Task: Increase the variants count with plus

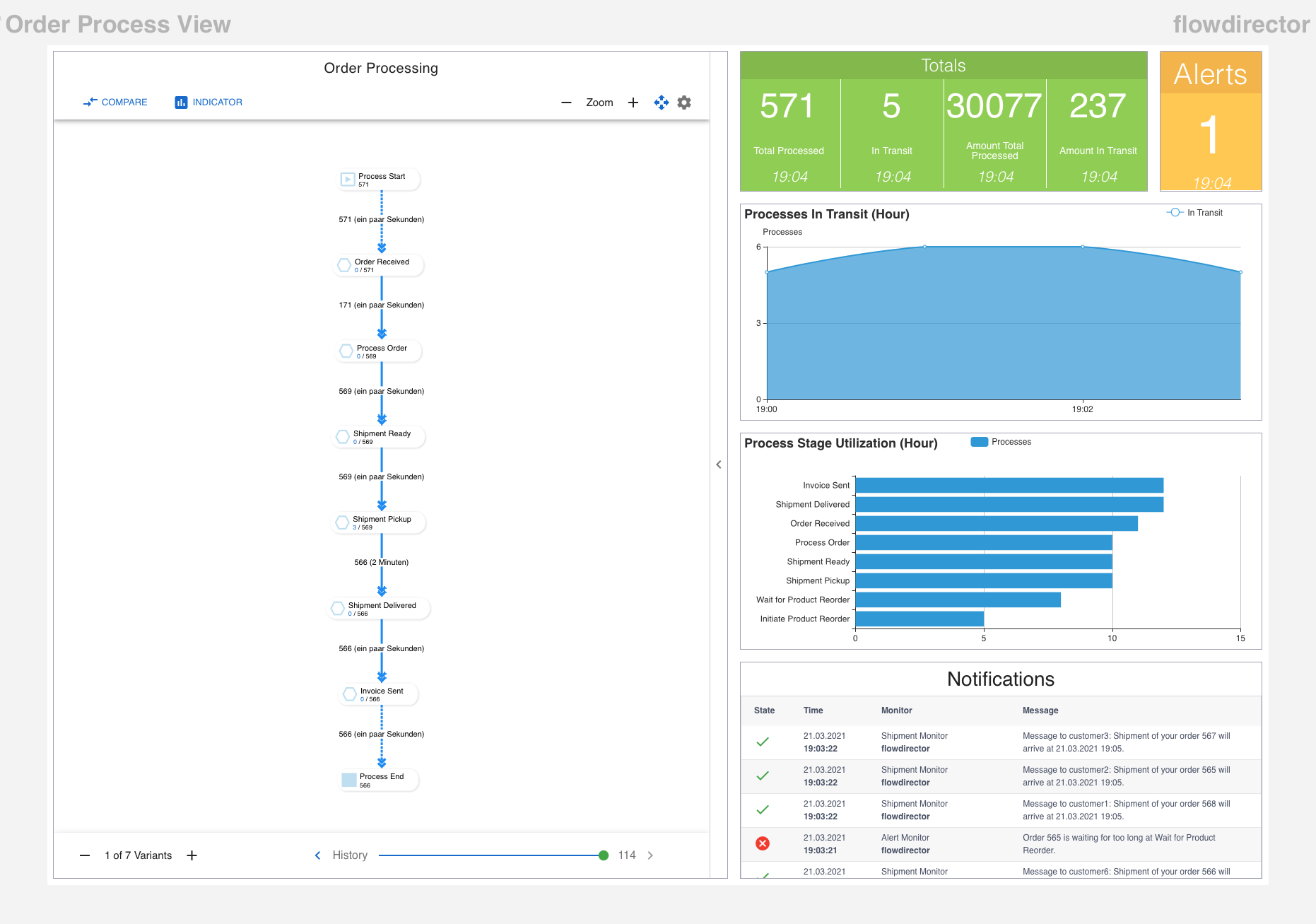Action: tap(192, 855)
